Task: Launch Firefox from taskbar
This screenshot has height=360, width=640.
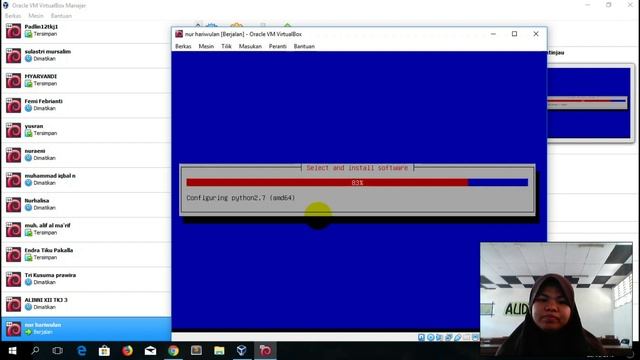Action: pyautogui.click(x=127, y=351)
